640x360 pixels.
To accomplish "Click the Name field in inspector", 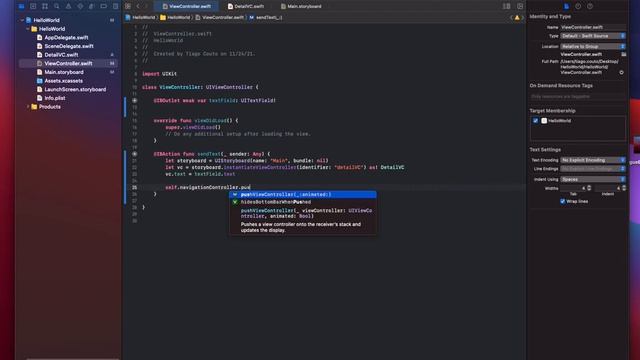I will click(x=593, y=27).
